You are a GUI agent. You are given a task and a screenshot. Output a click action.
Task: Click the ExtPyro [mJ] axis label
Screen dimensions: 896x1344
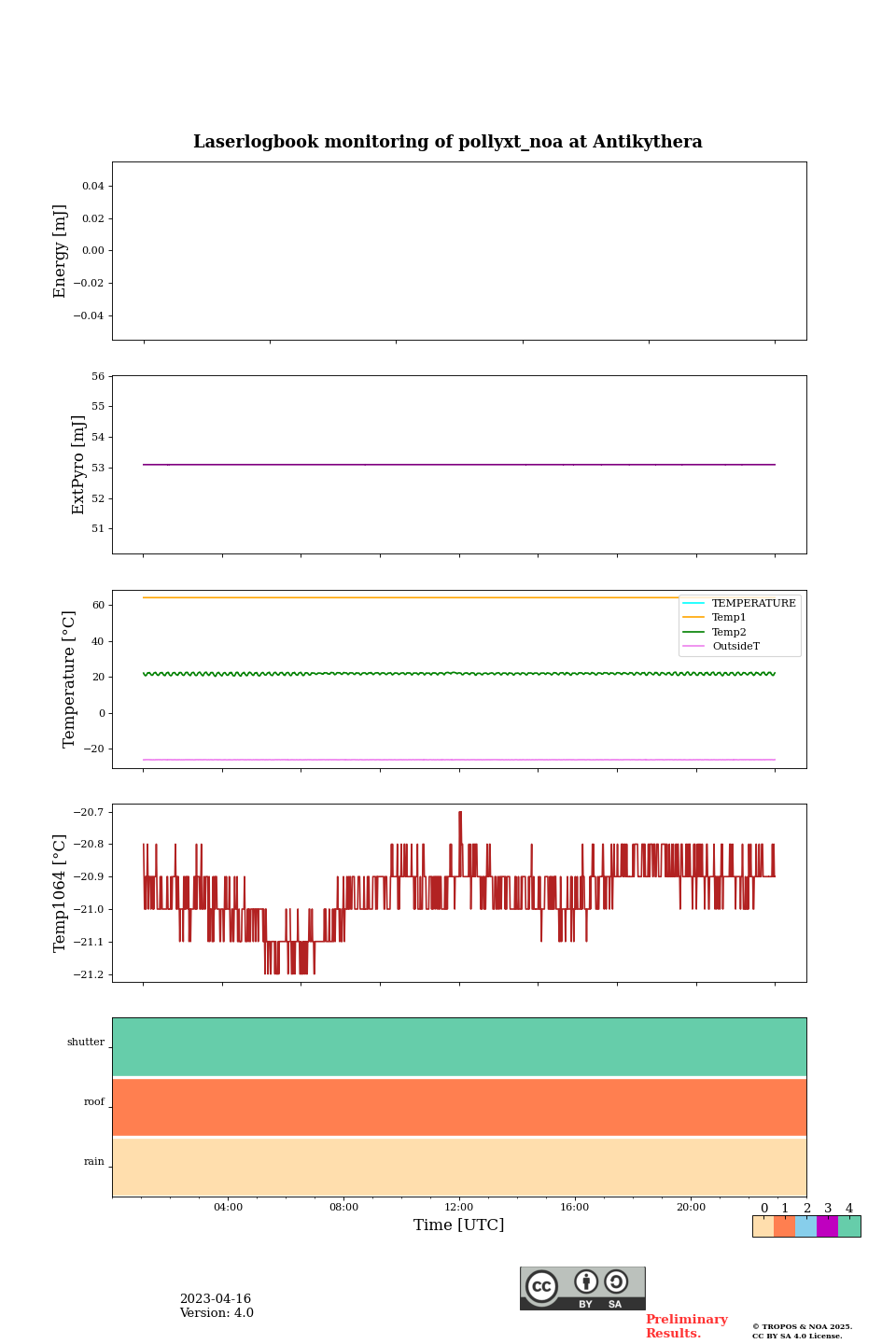78,465
